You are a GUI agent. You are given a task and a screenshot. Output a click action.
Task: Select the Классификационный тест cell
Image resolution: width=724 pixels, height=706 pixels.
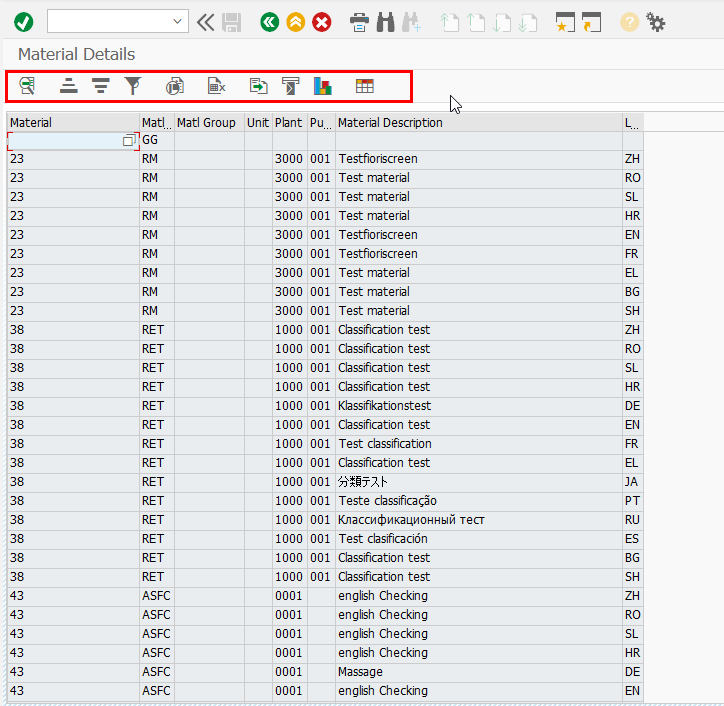478,520
